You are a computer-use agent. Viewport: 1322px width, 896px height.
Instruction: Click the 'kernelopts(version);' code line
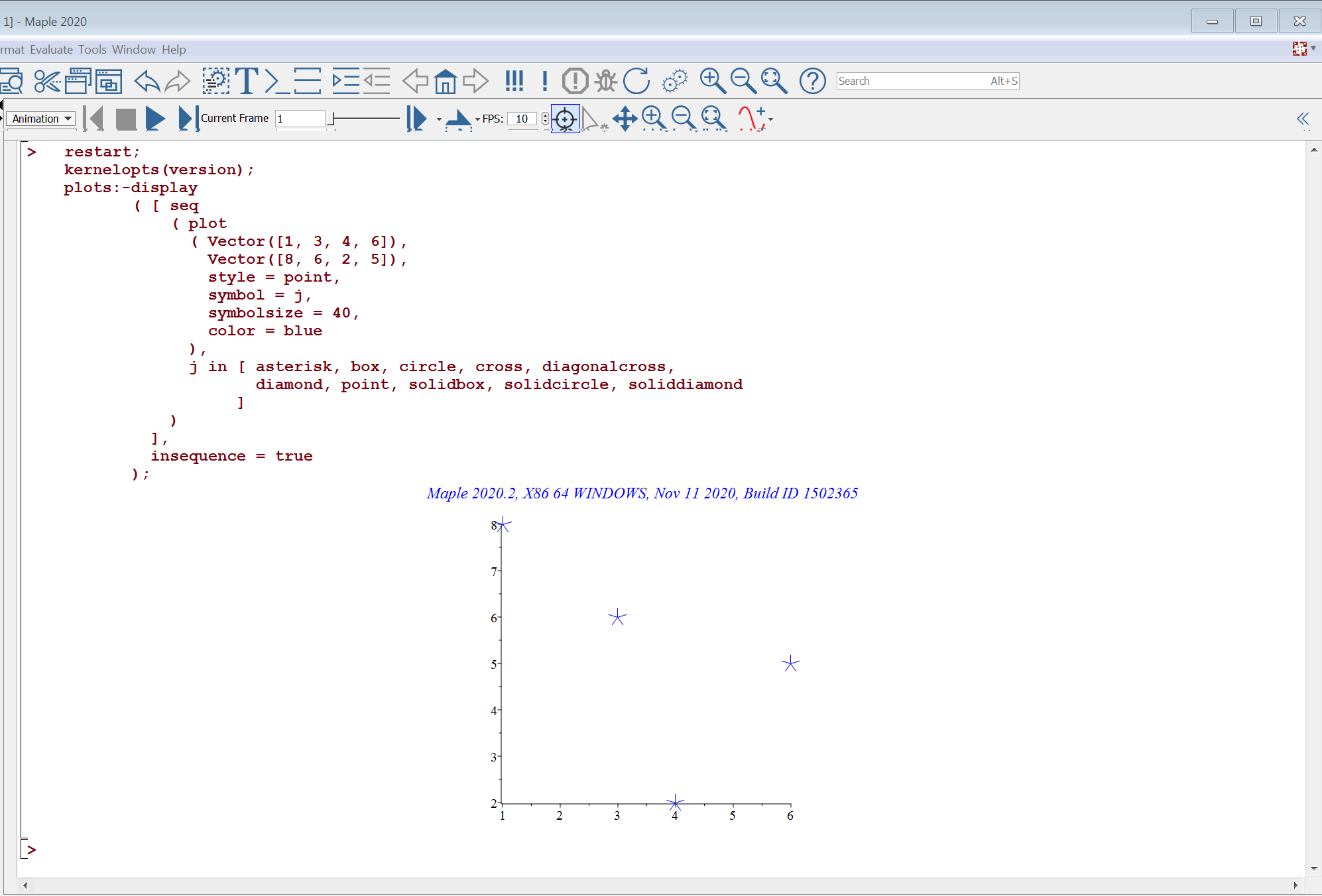(158, 170)
